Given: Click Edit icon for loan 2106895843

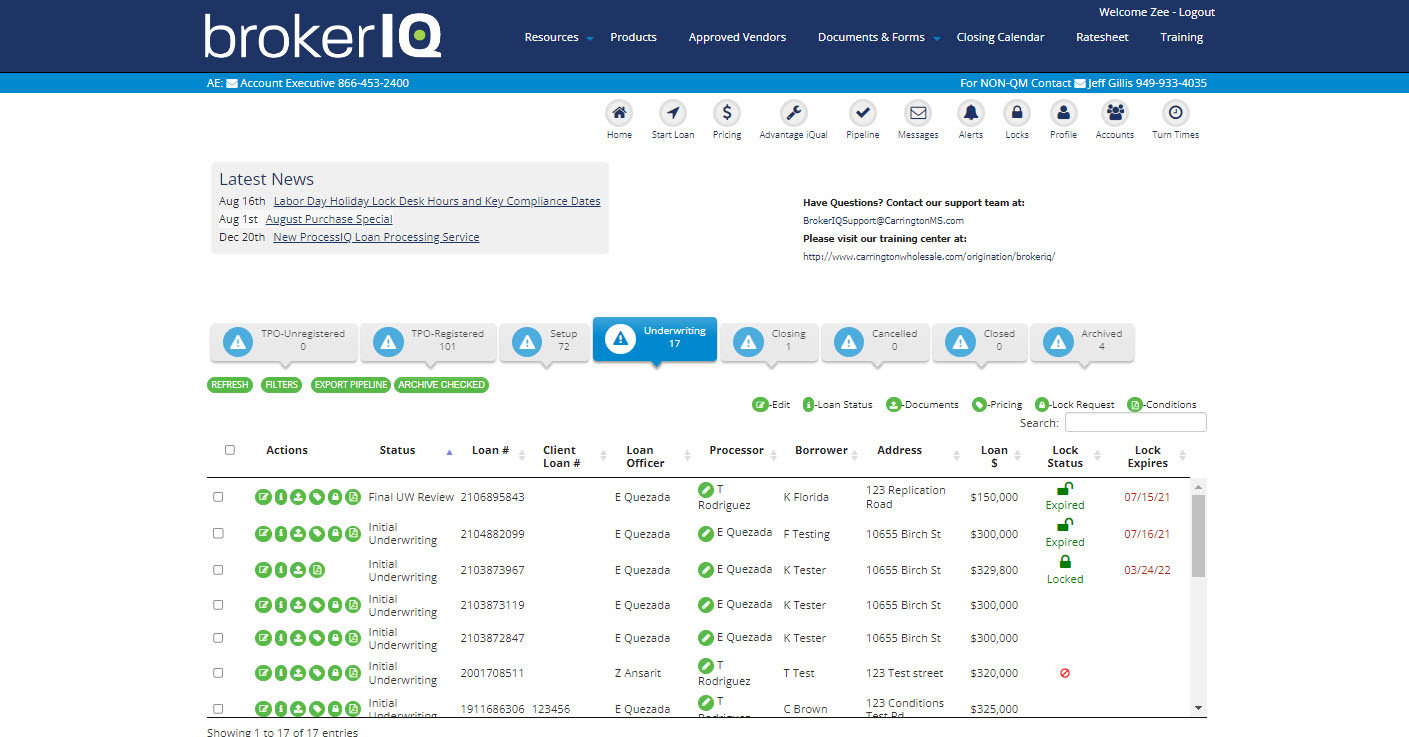Looking at the screenshot, I should coord(263,497).
